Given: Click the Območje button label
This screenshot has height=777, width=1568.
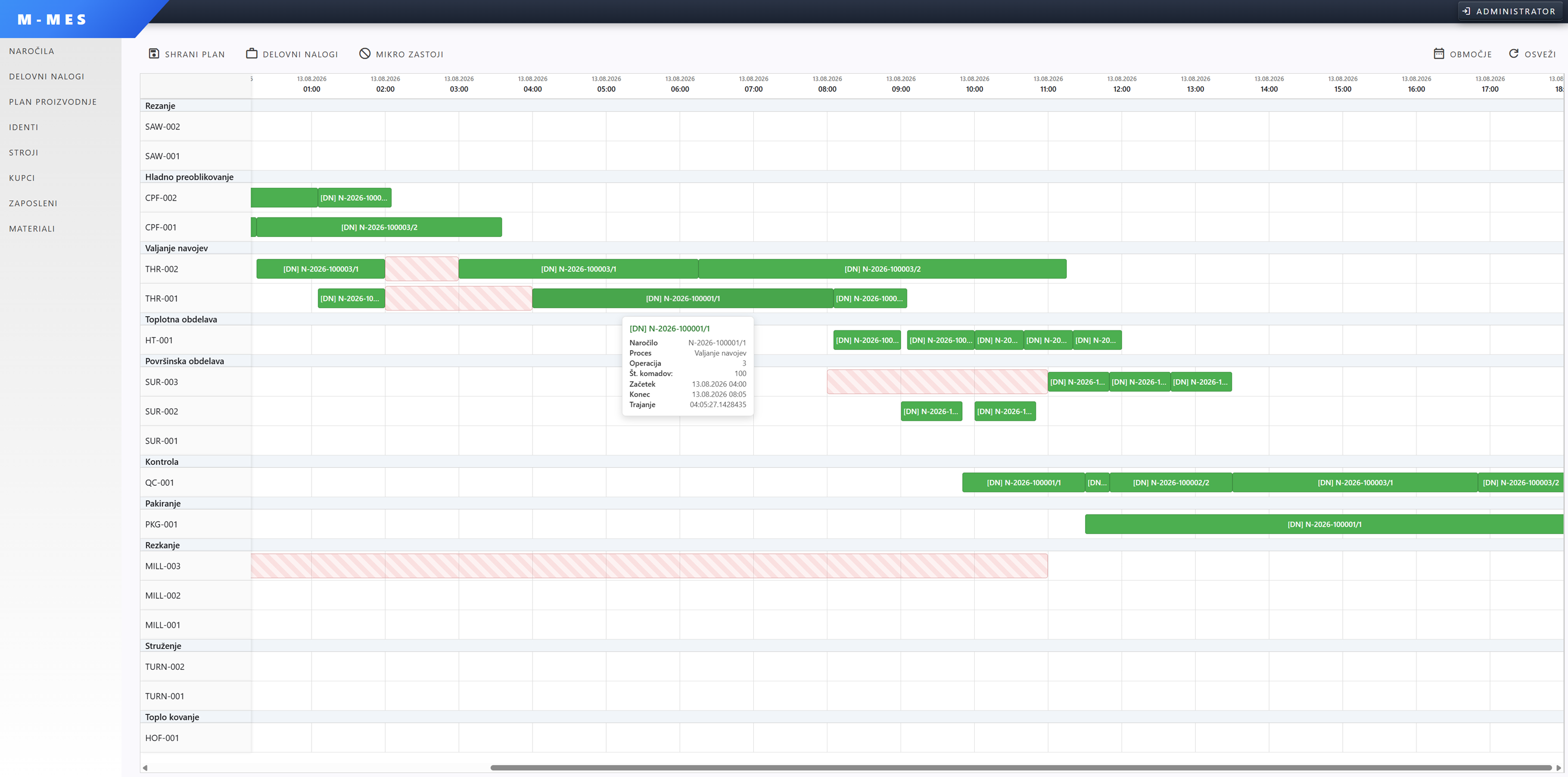Looking at the screenshot, I should point(1471,54).
